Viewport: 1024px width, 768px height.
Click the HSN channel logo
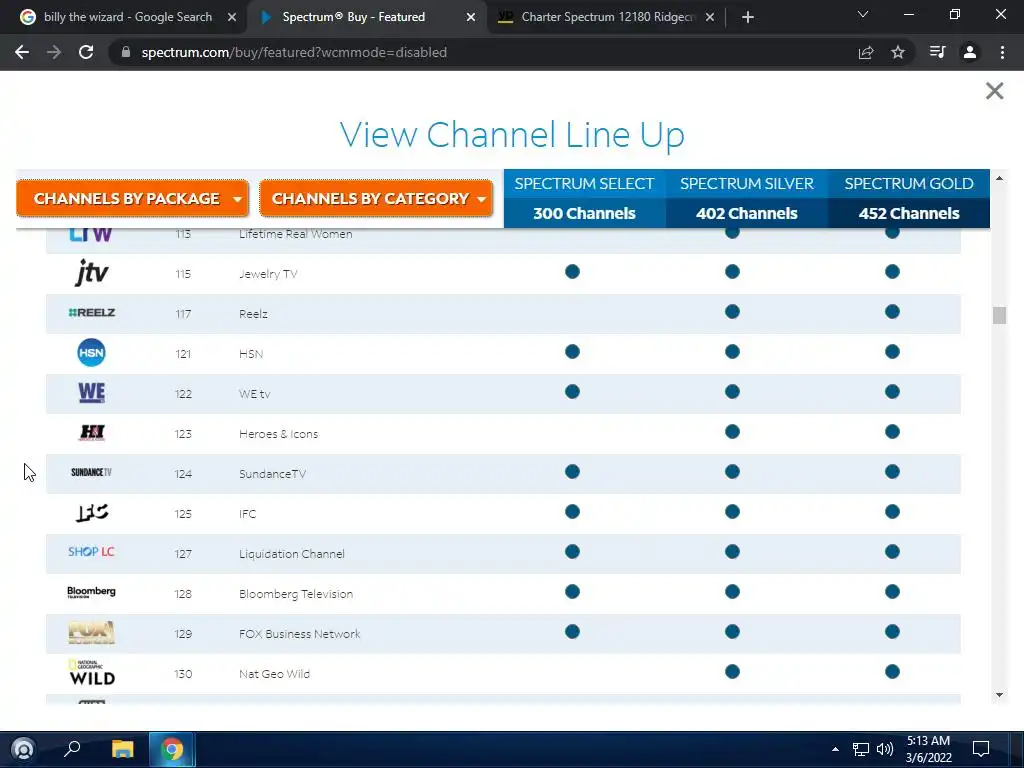pos(91,353)
